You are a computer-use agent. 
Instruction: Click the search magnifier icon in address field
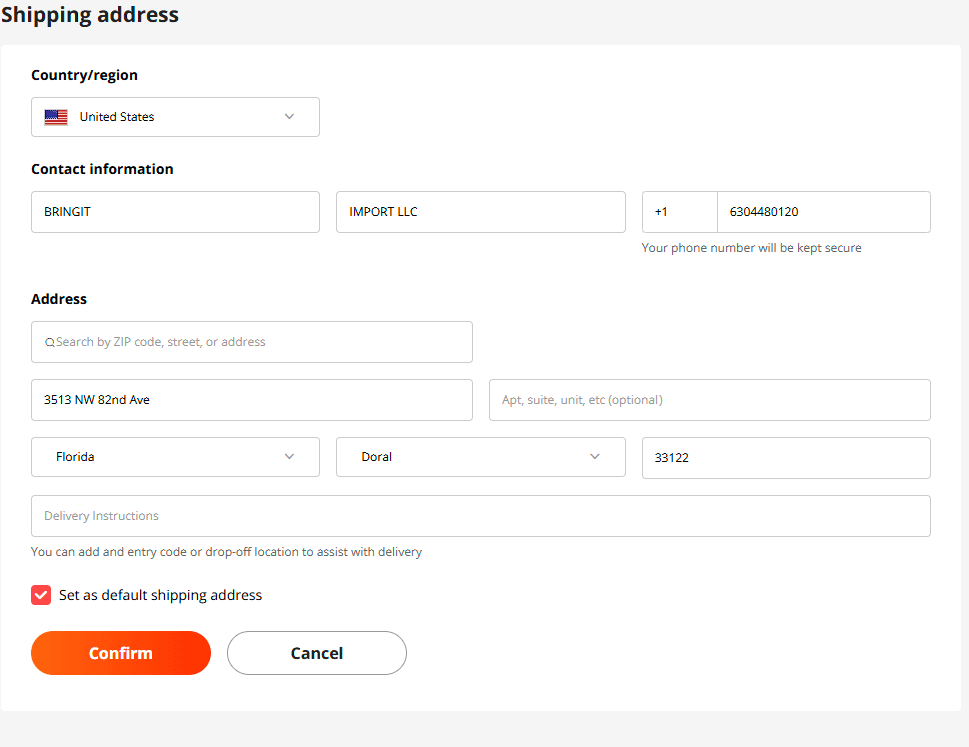click(x=49, y=342)
